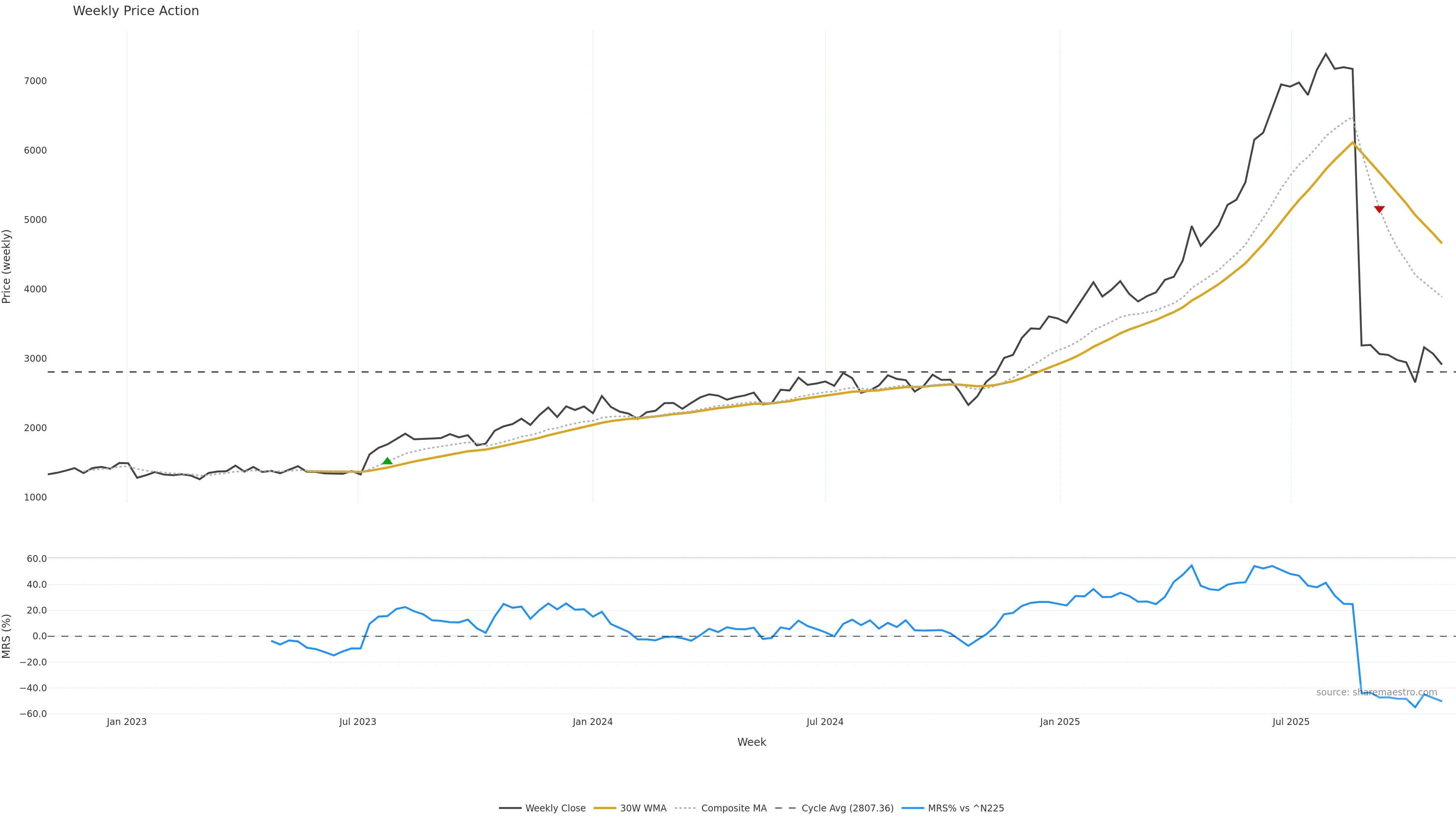Toggle the MRS% vs ^N225 legend entry
The image size is (1456, 819).
[x=966, y=808]
